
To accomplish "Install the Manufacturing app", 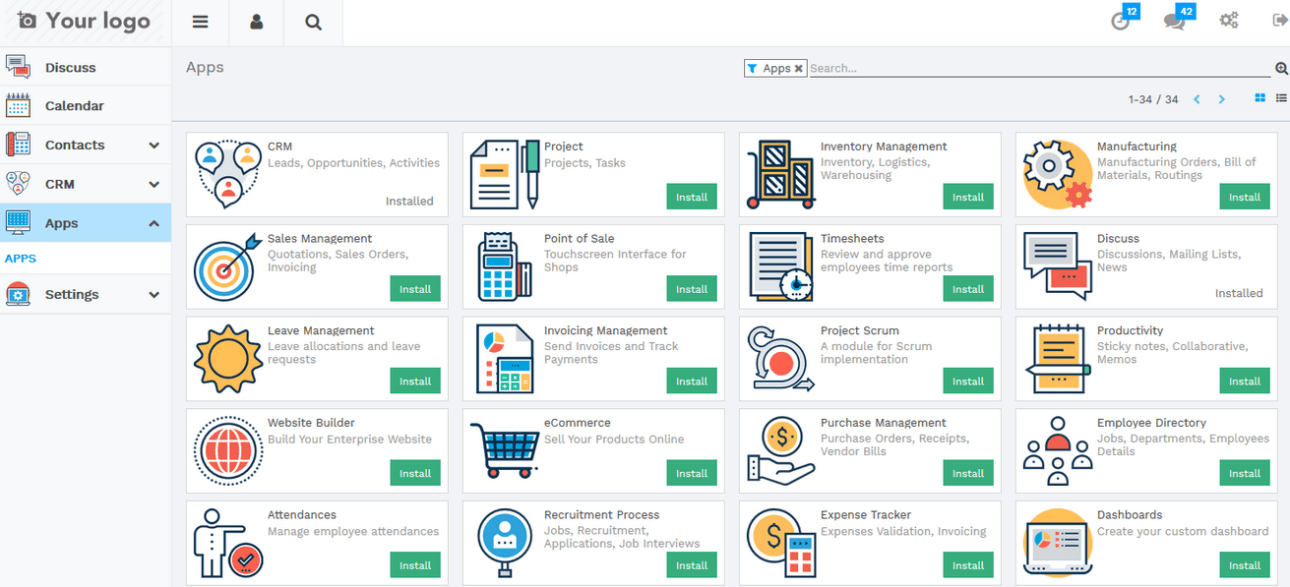I will [x=1245, y=197].
